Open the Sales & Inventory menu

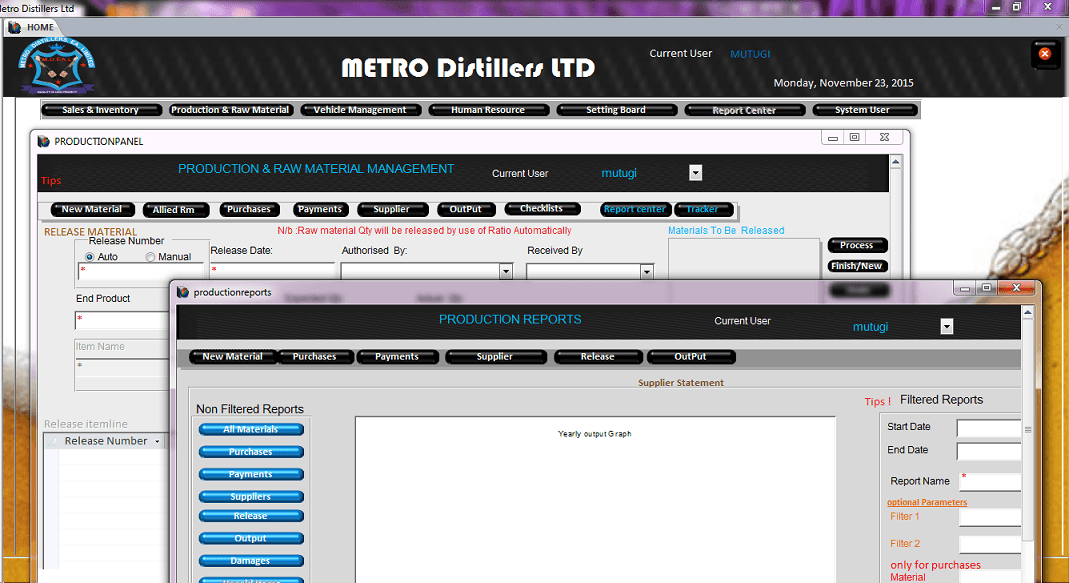(x=101, y=110)
